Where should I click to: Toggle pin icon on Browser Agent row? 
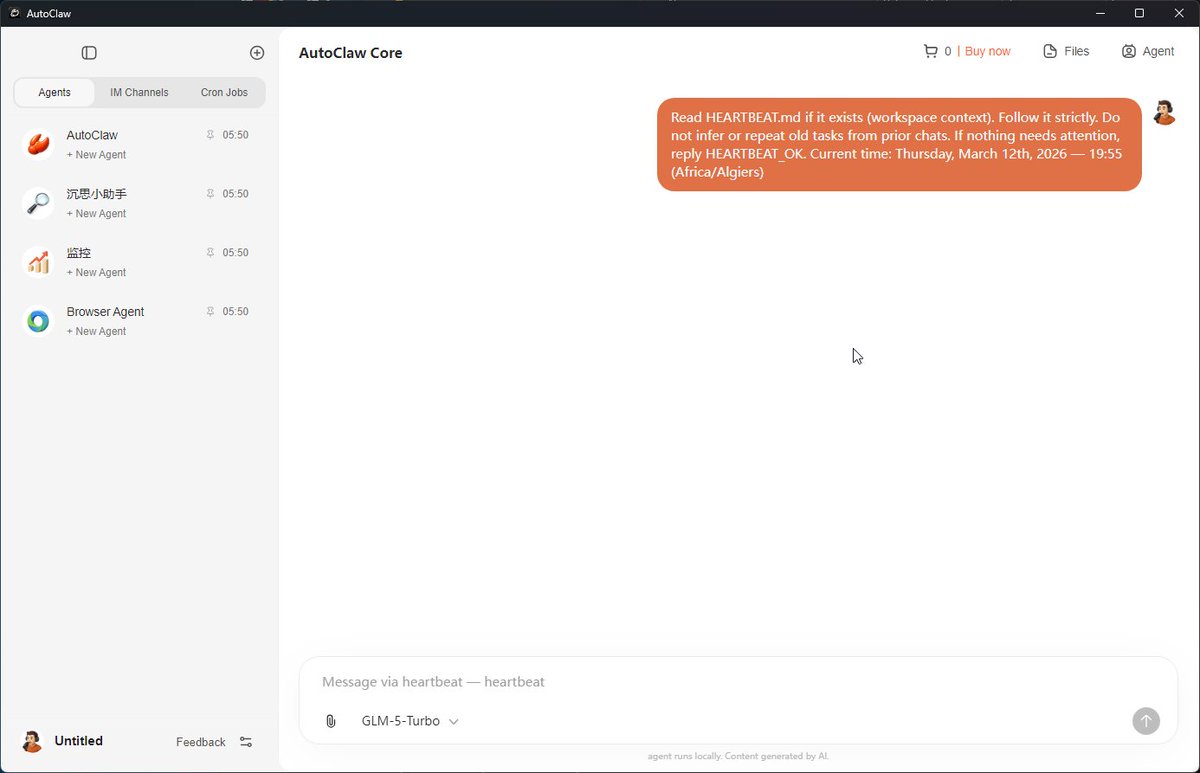click(x=210, y=311)
